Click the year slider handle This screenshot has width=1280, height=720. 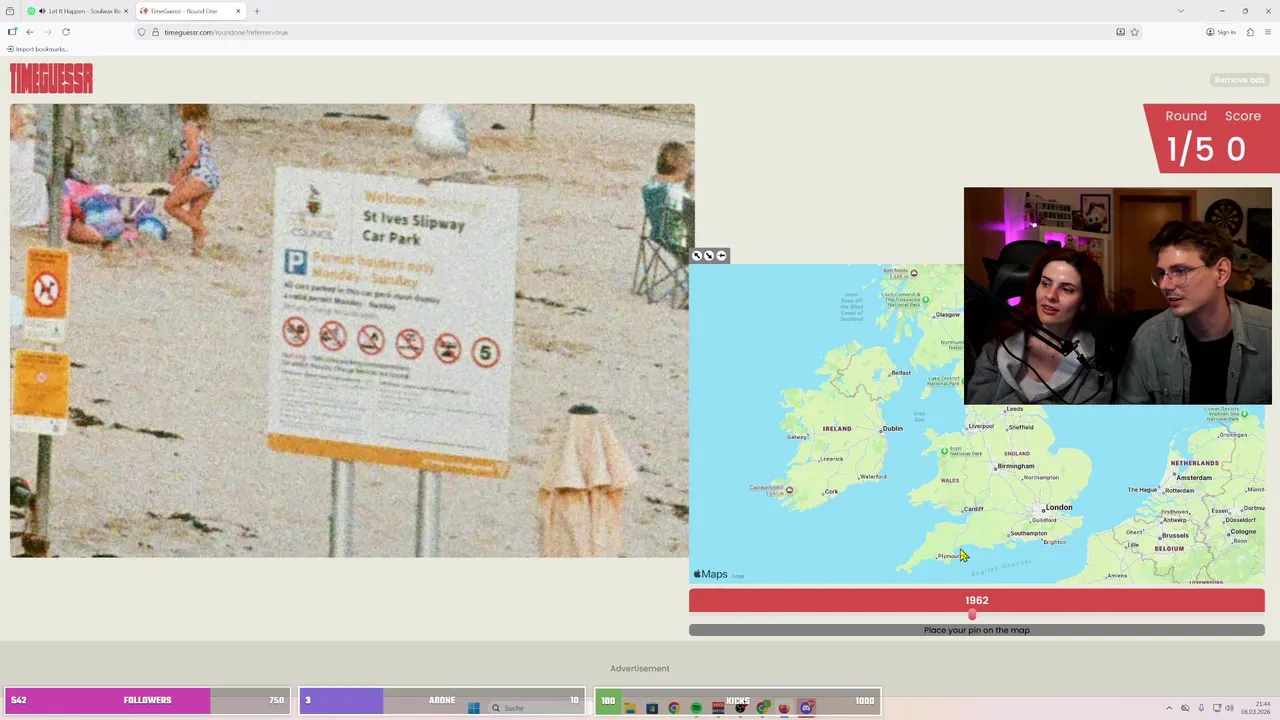pyautogui.click(x=972, y=615)
